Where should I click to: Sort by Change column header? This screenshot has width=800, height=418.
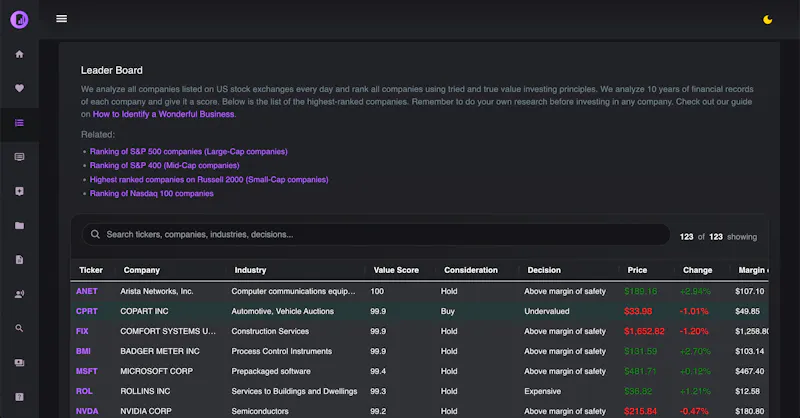click(x=697, y=270)
